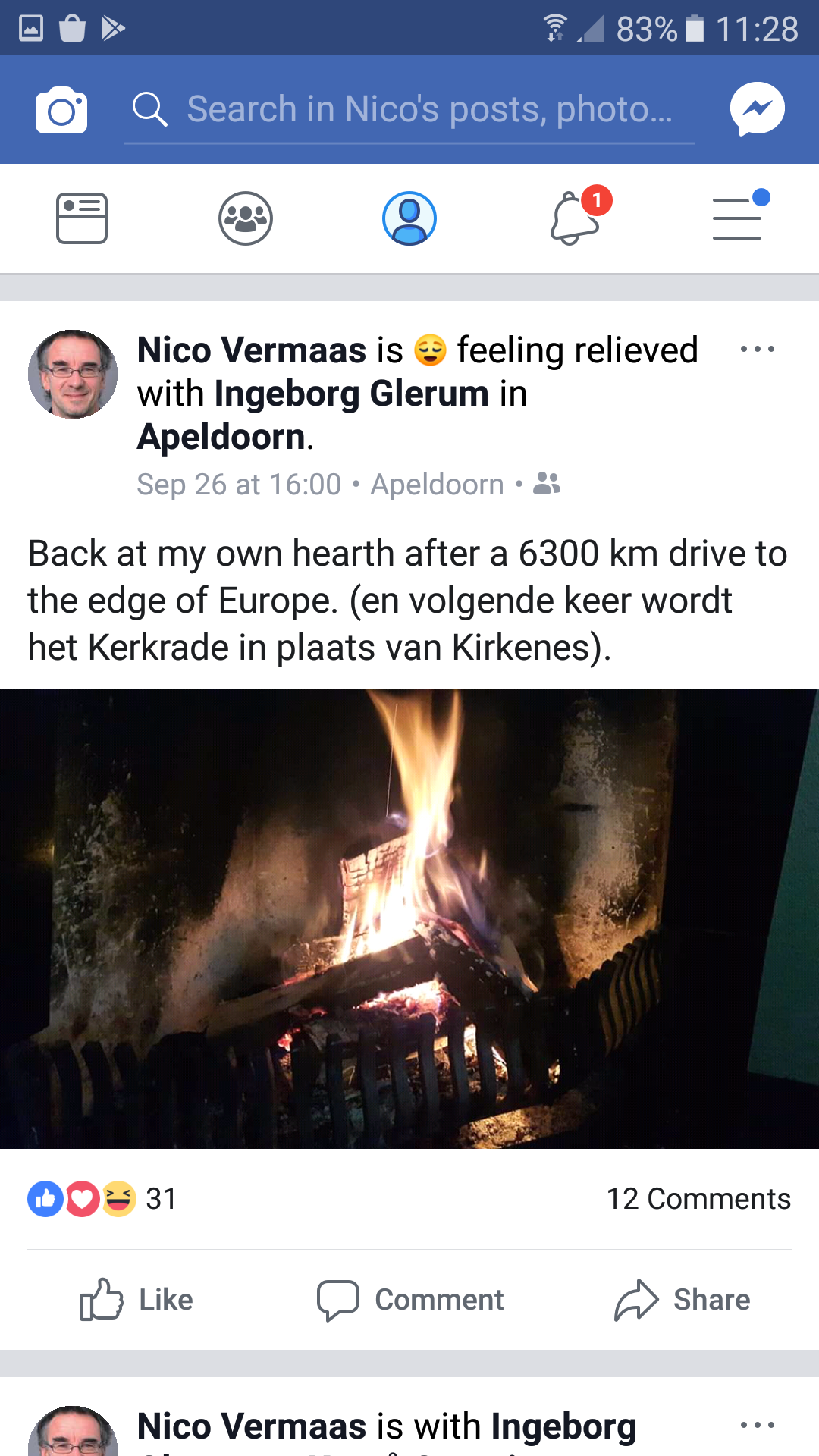Image resolution: width=819 pixels, height=1456 pixels.
Task: Open the hamburger menu tab
Action: tap(740, 216)
